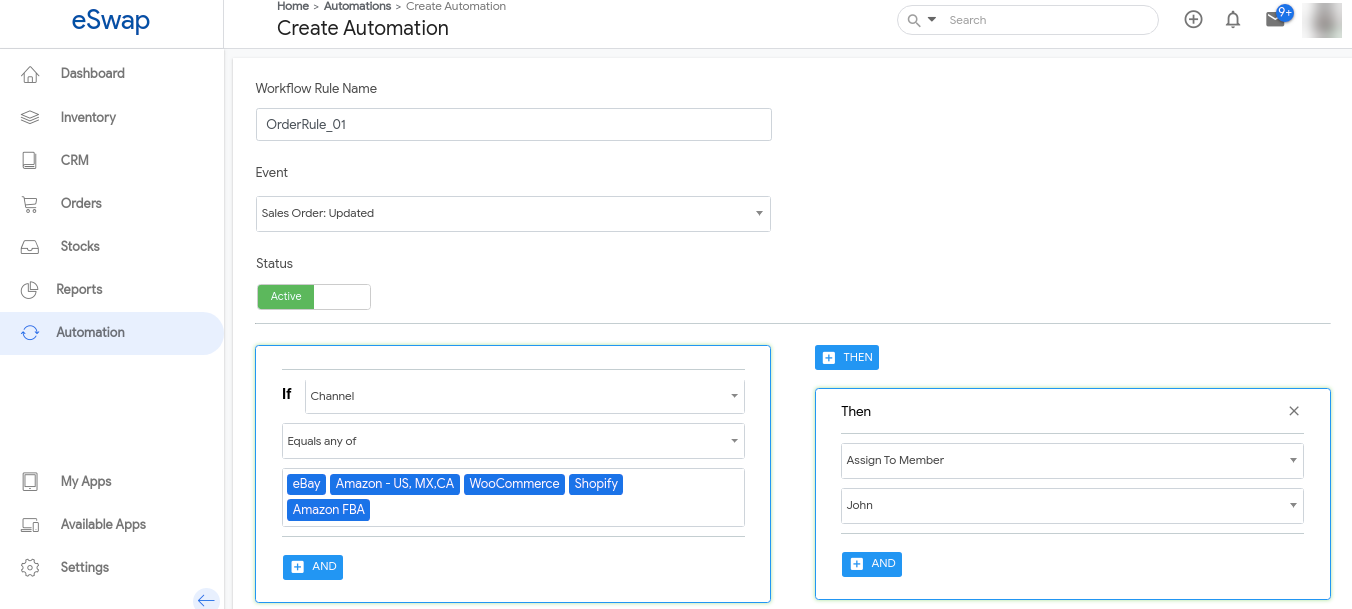
Task: Collapse sidebar with the left arrow icon
Action: pos(206,600)
